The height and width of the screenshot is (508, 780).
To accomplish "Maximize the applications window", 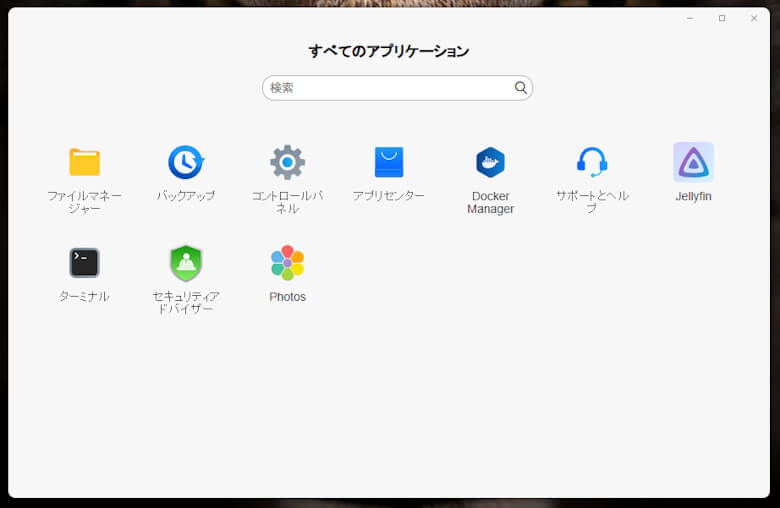I will pos(722,18).
